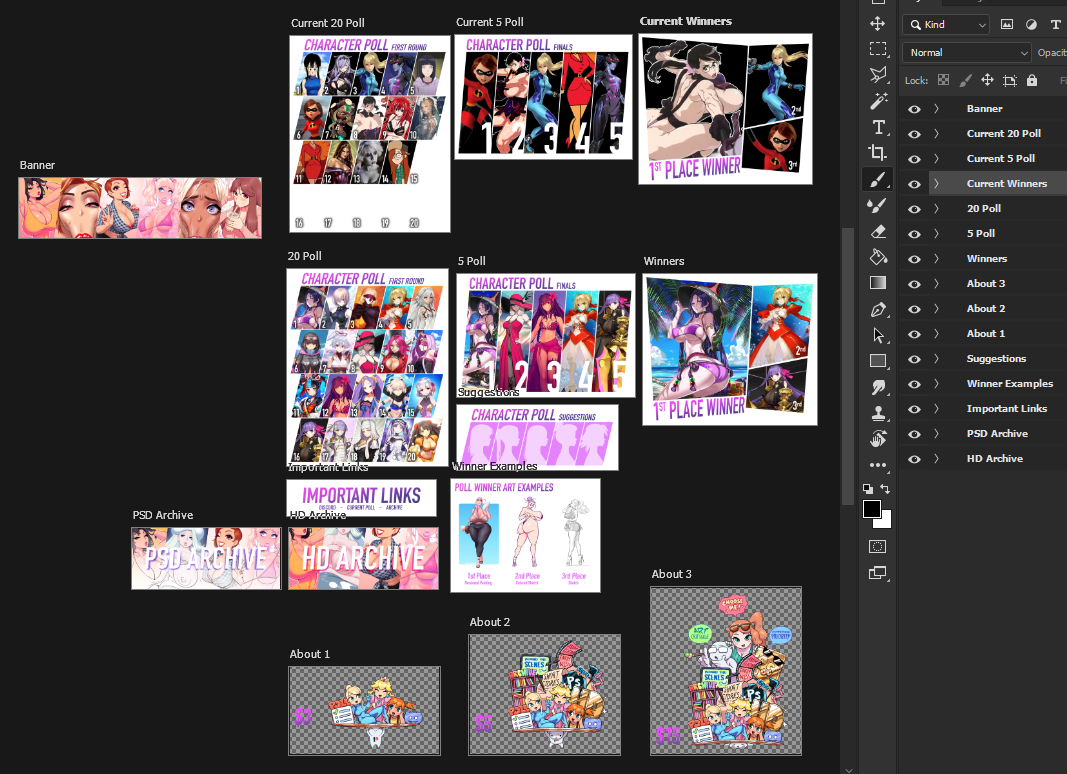Filter layers by type layers icon
Viewport: 1067px width, 774px height.
coord(1055,25)
